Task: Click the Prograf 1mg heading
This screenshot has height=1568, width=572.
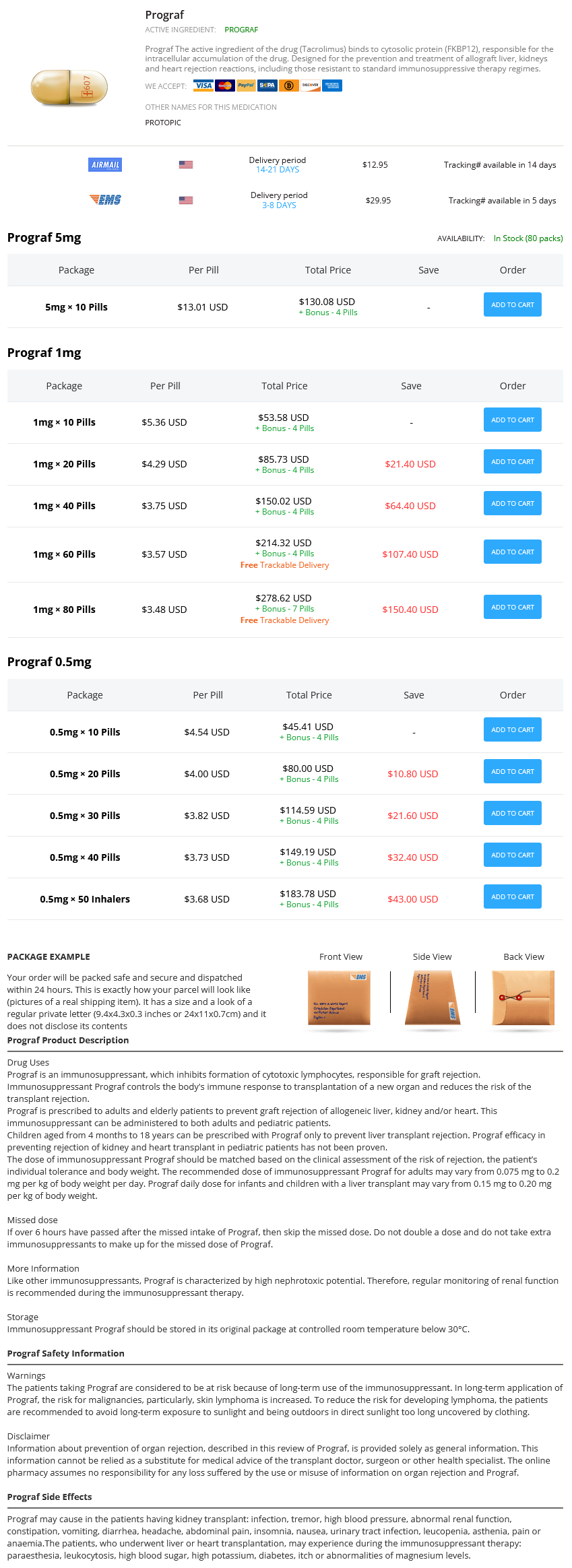Action: [x=44, y=353]
